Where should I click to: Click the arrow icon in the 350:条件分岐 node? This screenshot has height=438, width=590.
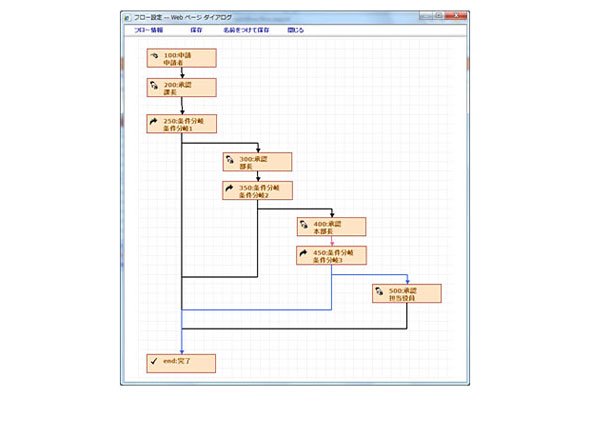229,188
